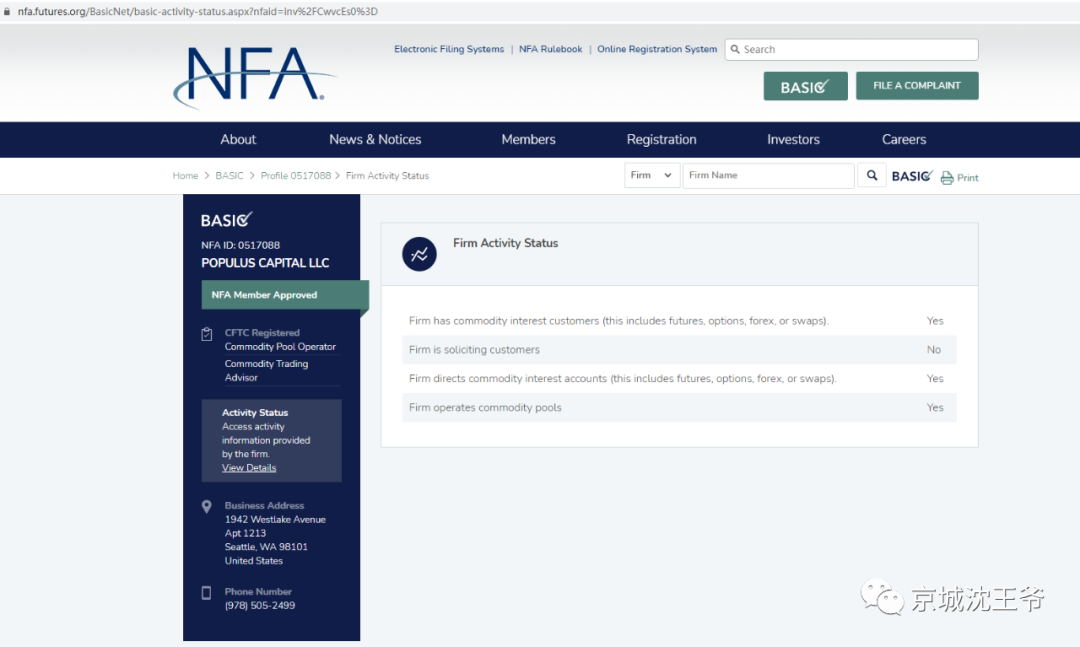1080x647 pixels.
Task: Click the phone number (978) 505-2499
Action: pyautogui.click(x=260, y=606)
